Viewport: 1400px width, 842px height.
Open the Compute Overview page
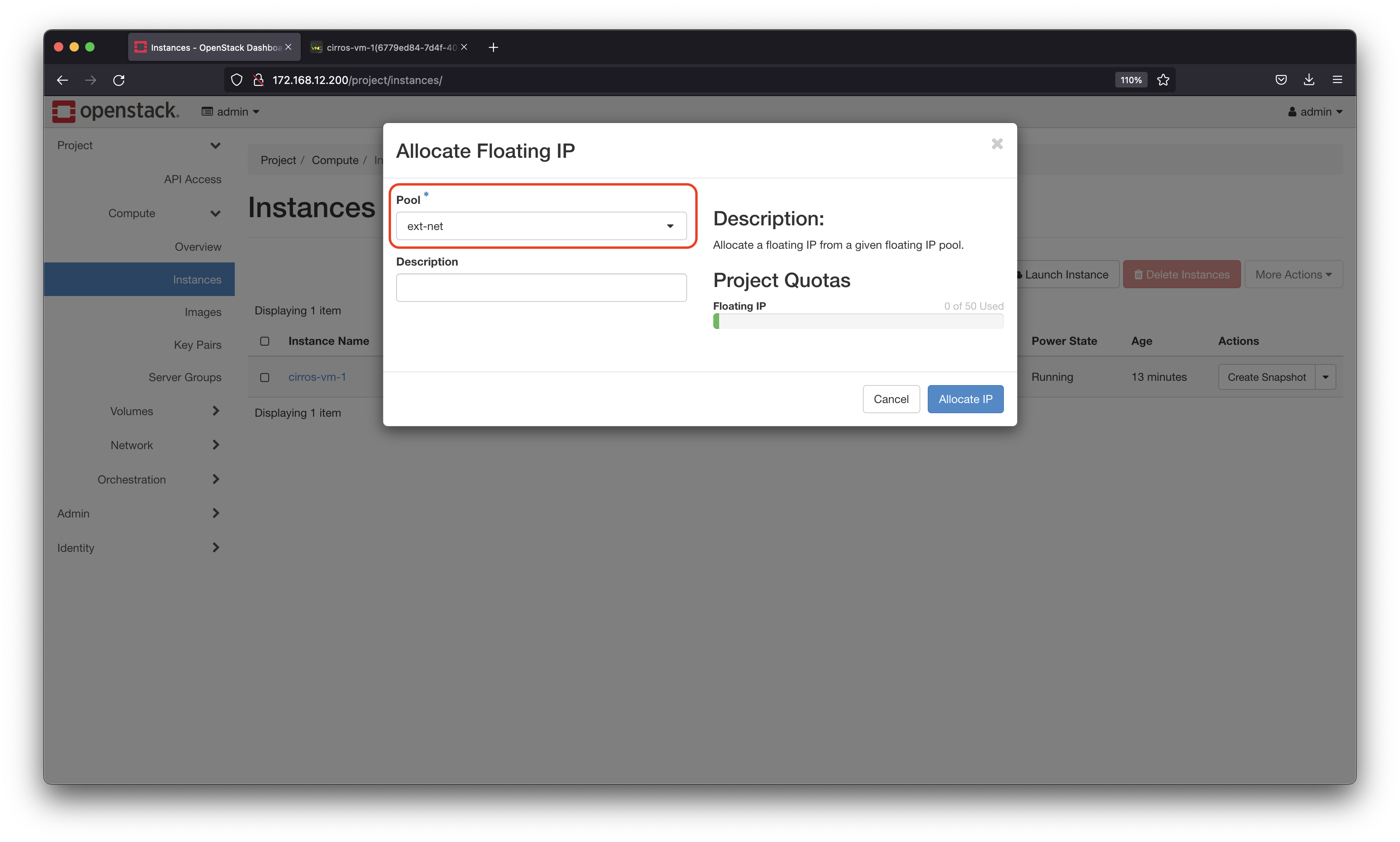[198, 247]
